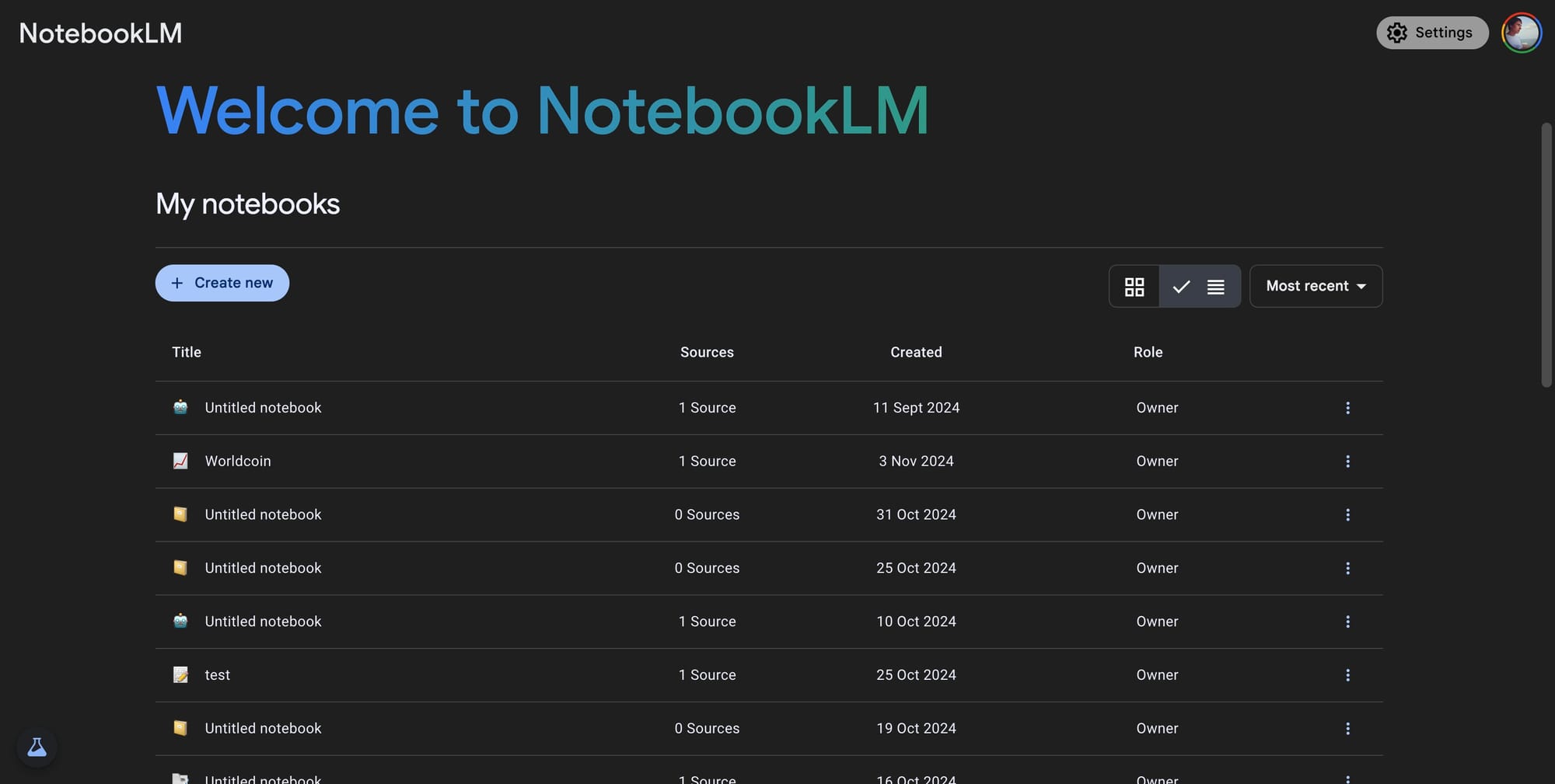Open options menu for the 19 Oct notebook
Viewport: 1555px width, 784px height.
coord(1347,728)
